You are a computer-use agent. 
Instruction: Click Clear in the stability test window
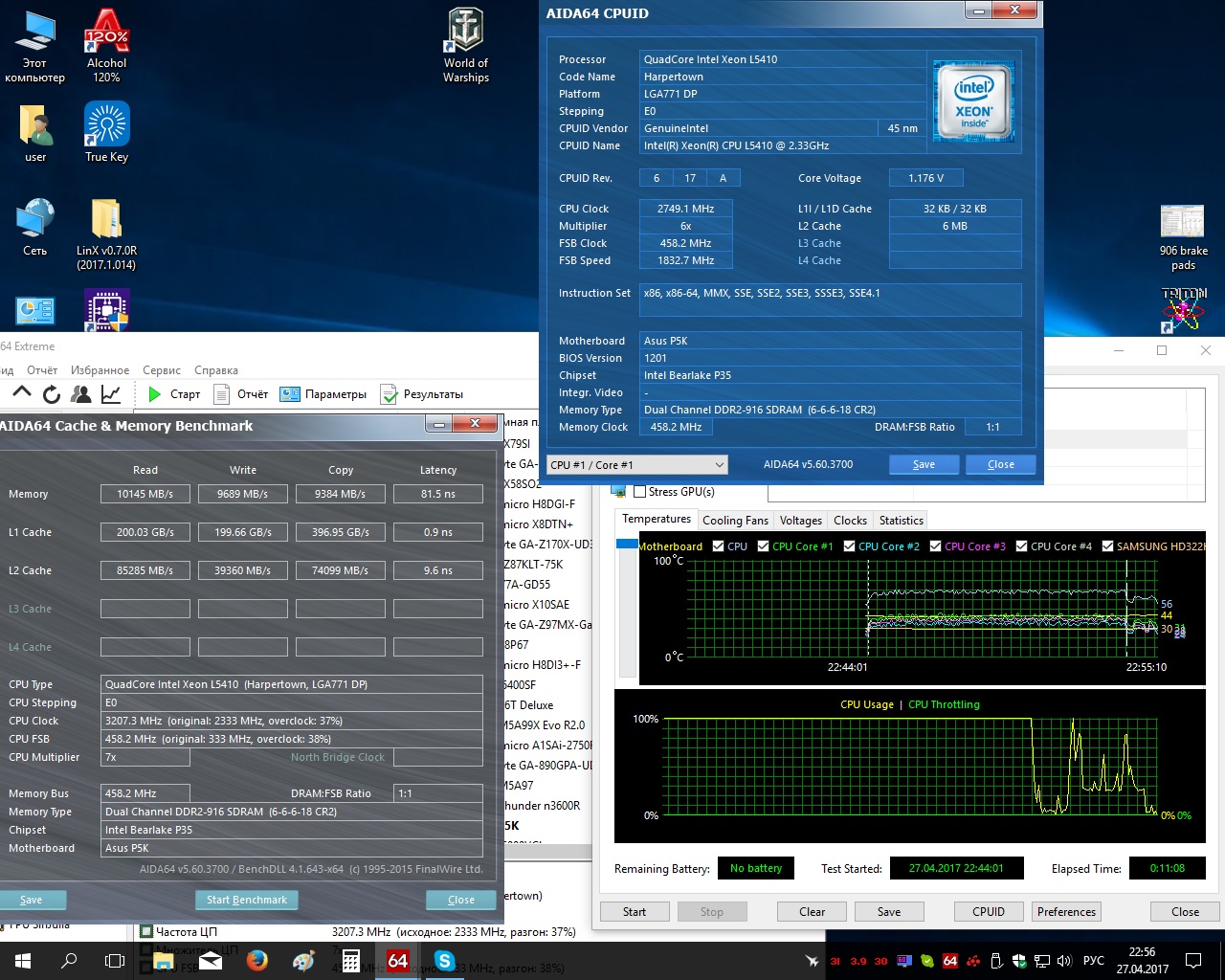(x=813, y=912)
